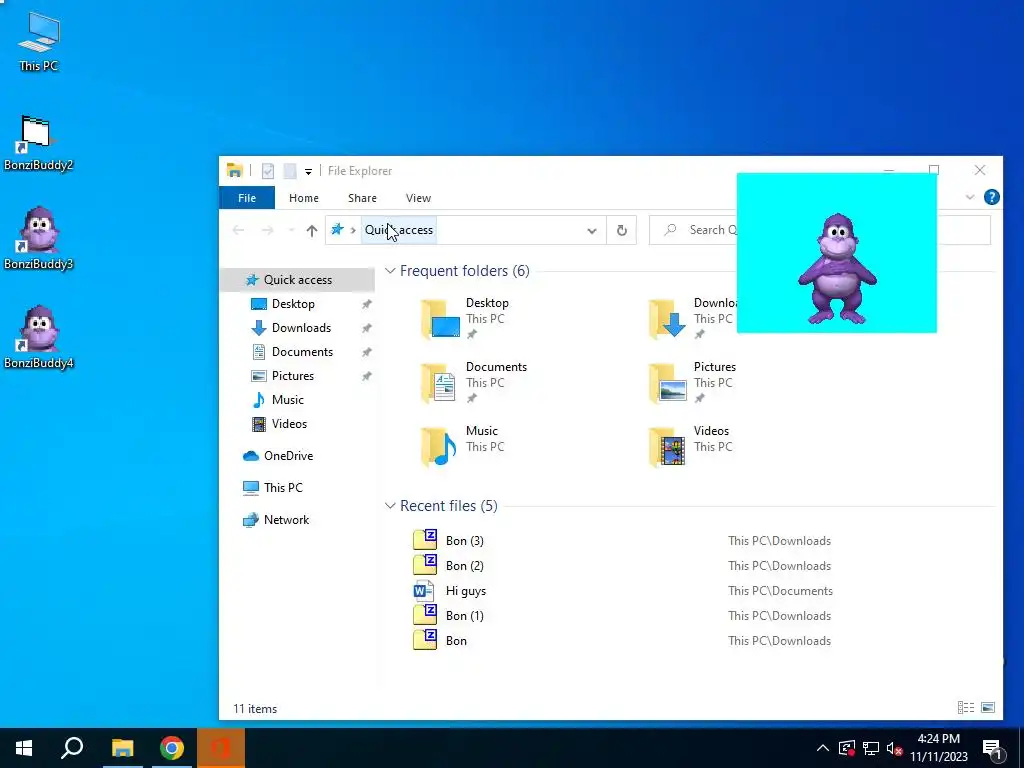Select recent file Bon (1)
This screenshot has width=1024, height=768.
click(464, 616)
